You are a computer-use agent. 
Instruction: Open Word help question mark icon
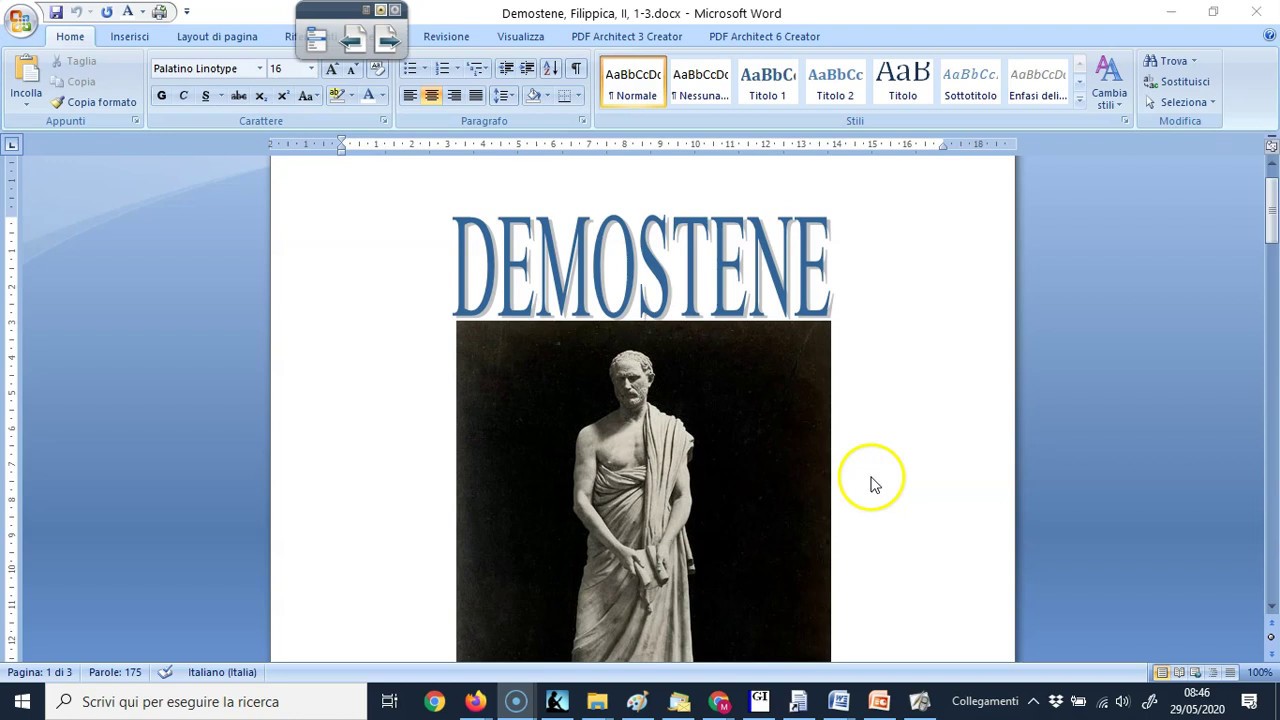(1269, 36)
